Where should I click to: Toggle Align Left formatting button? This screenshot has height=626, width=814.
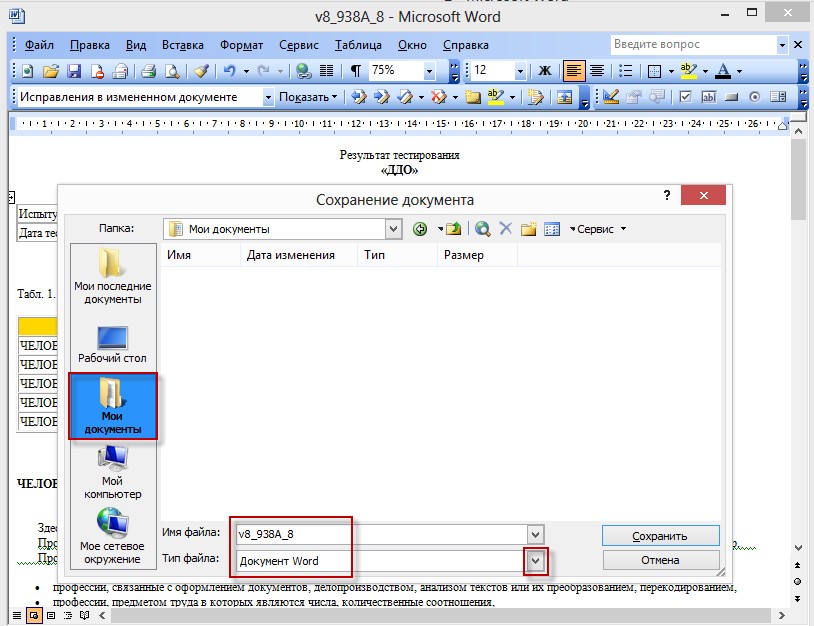tap(574, 71)
